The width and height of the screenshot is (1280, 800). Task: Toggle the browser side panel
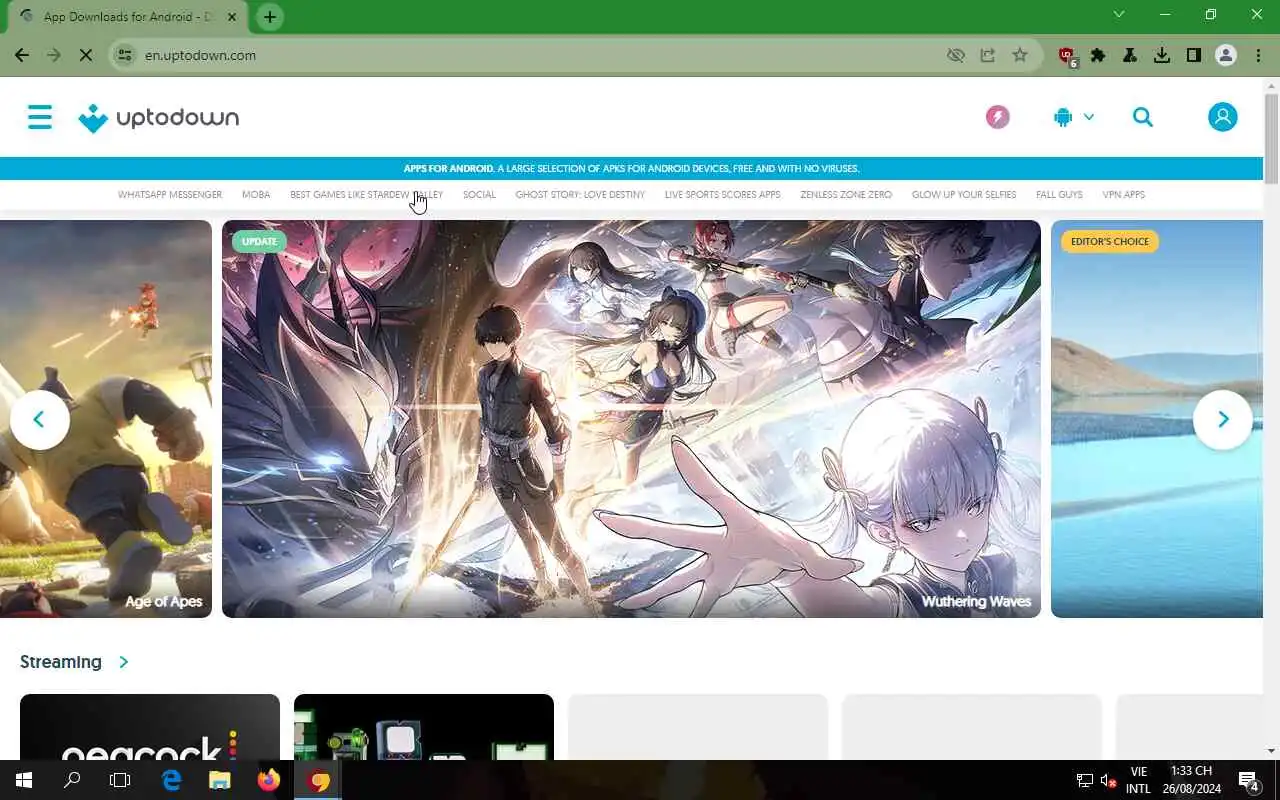[1194, 55]
